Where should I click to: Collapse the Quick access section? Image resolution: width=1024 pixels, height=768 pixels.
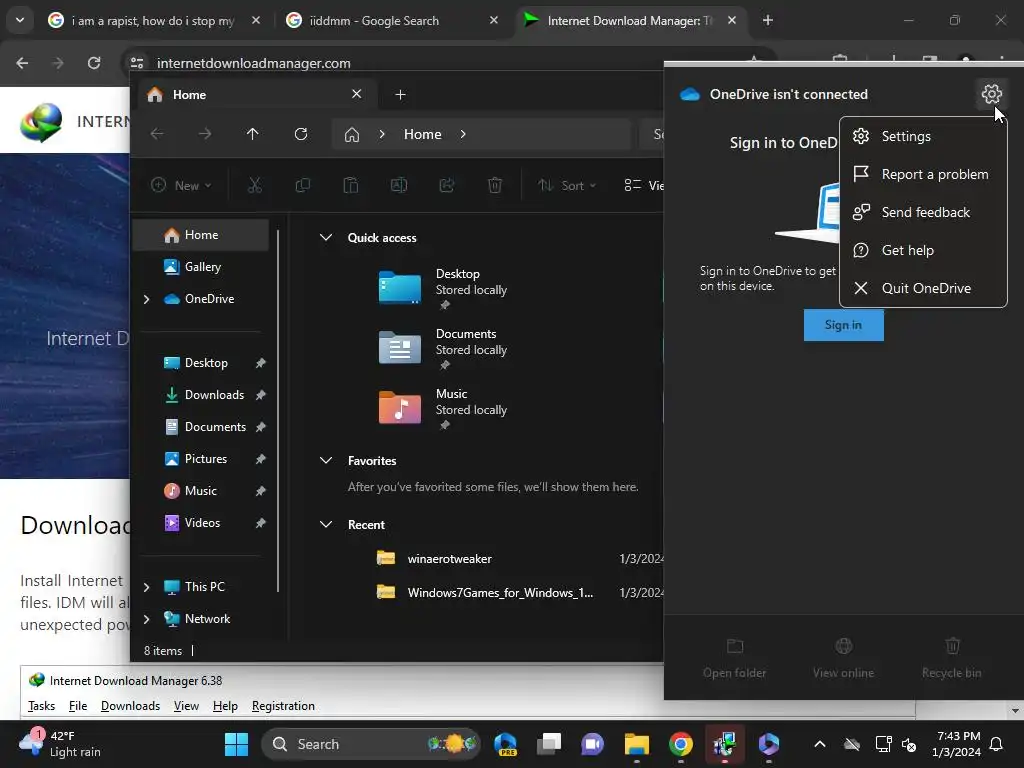[x=325, y=238]
